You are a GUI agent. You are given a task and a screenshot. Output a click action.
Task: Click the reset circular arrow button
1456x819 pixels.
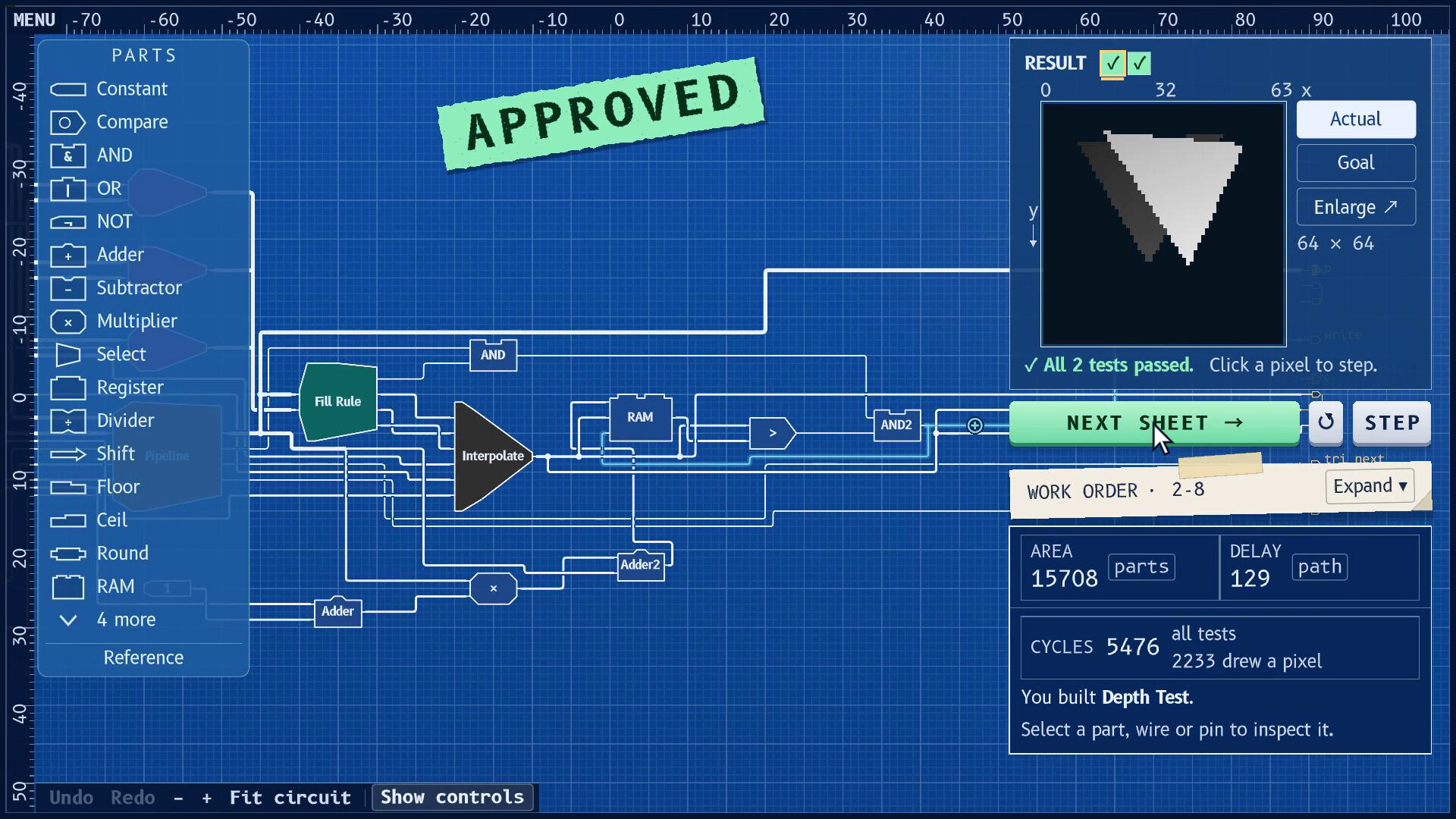tap(1326, 422)
